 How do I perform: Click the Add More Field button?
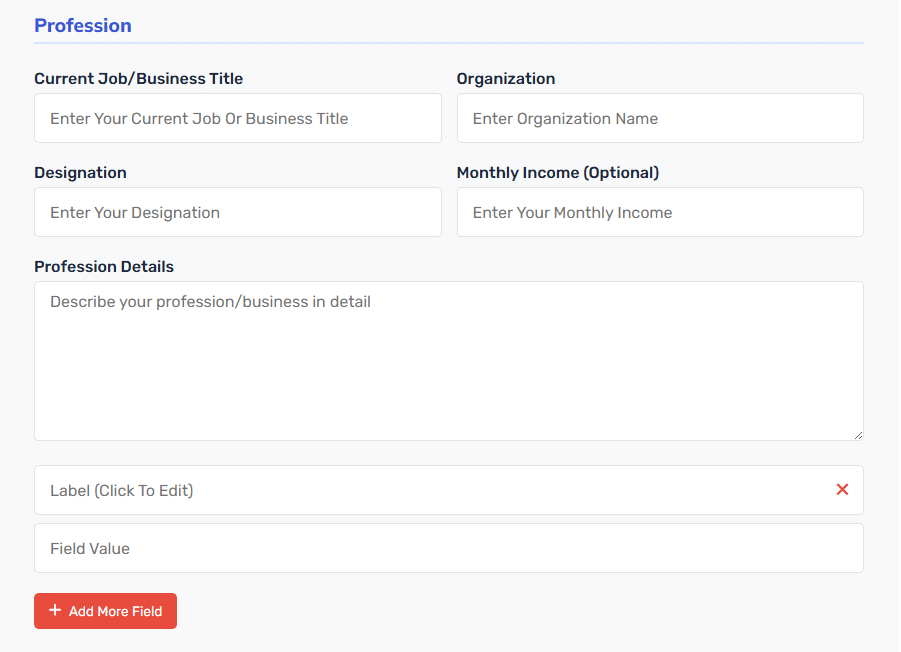(105, 611)
